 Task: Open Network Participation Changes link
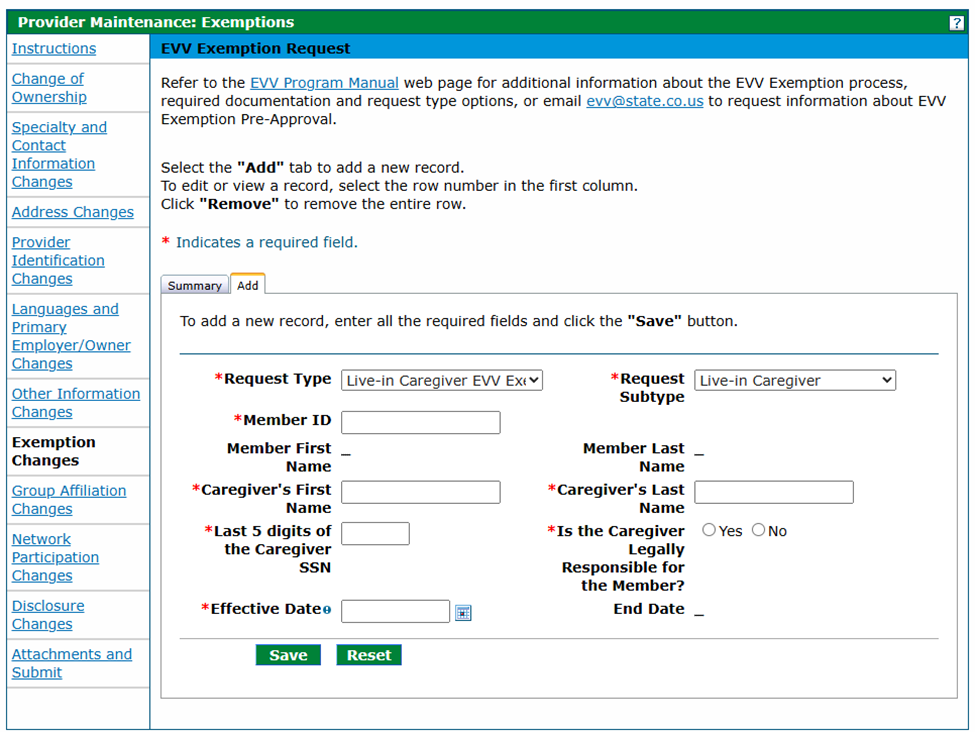(x=55, y=557)
